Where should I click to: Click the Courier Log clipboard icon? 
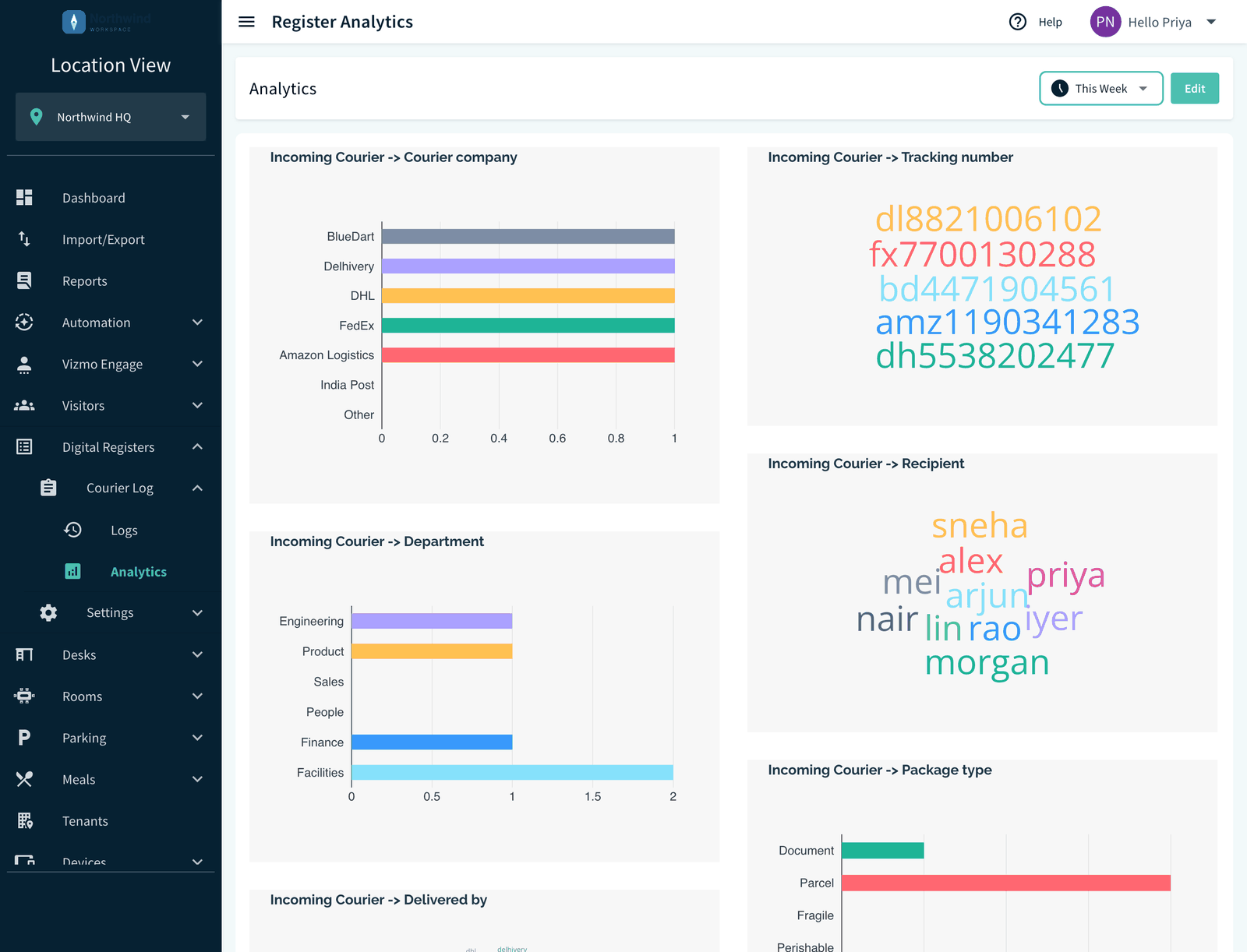48,488
